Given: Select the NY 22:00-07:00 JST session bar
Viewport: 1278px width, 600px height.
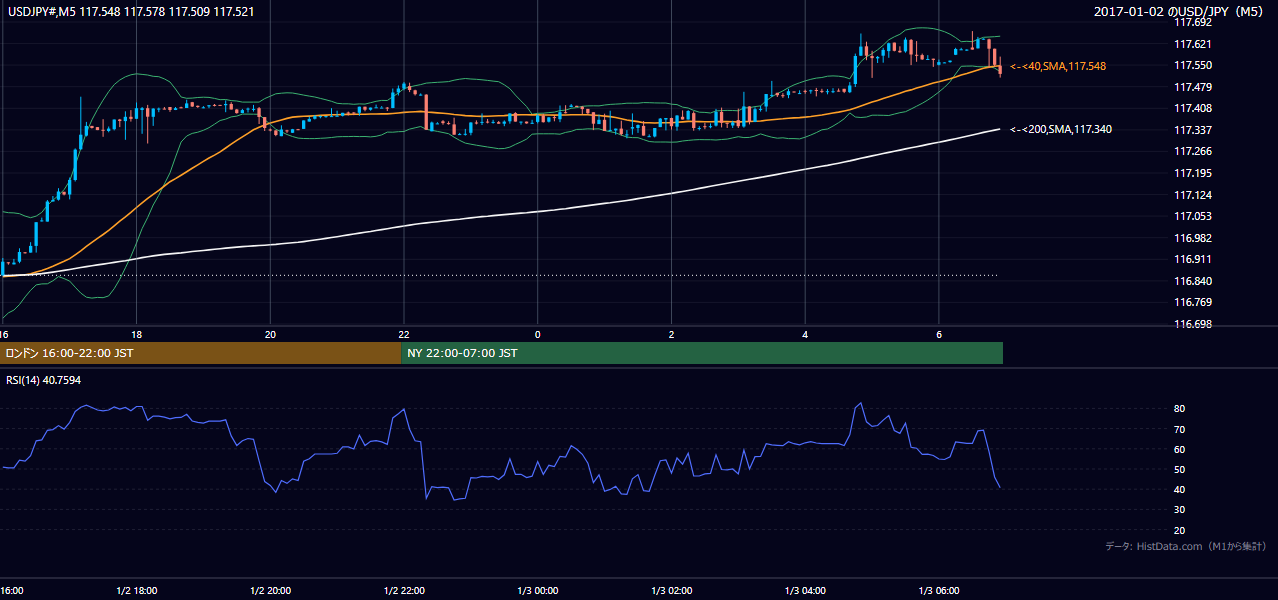Looking at the screenshot, I should [702, 353].
